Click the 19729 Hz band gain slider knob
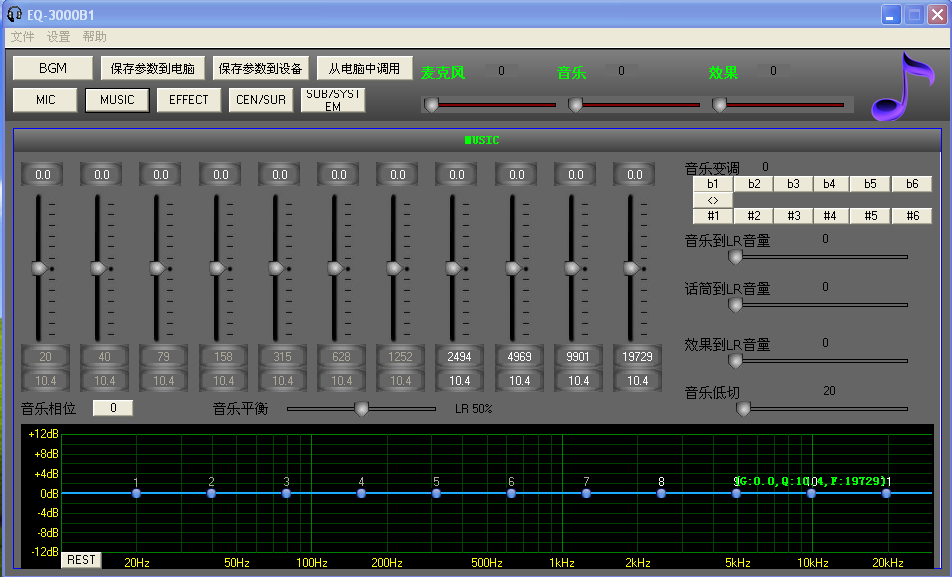This screenshot has width=952, height=577. click(631, 268)
